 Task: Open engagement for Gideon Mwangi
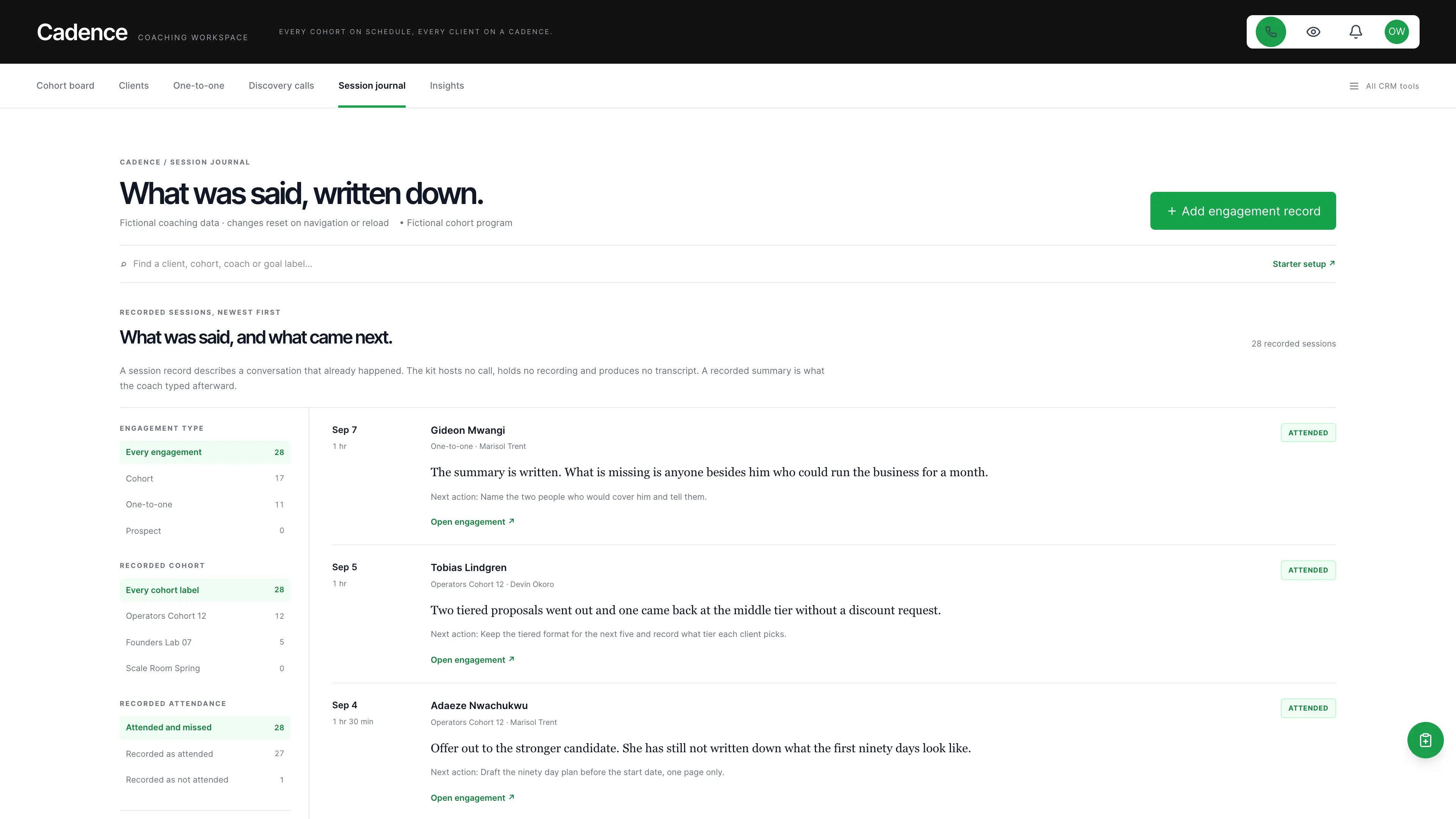[x=472, y=522]
